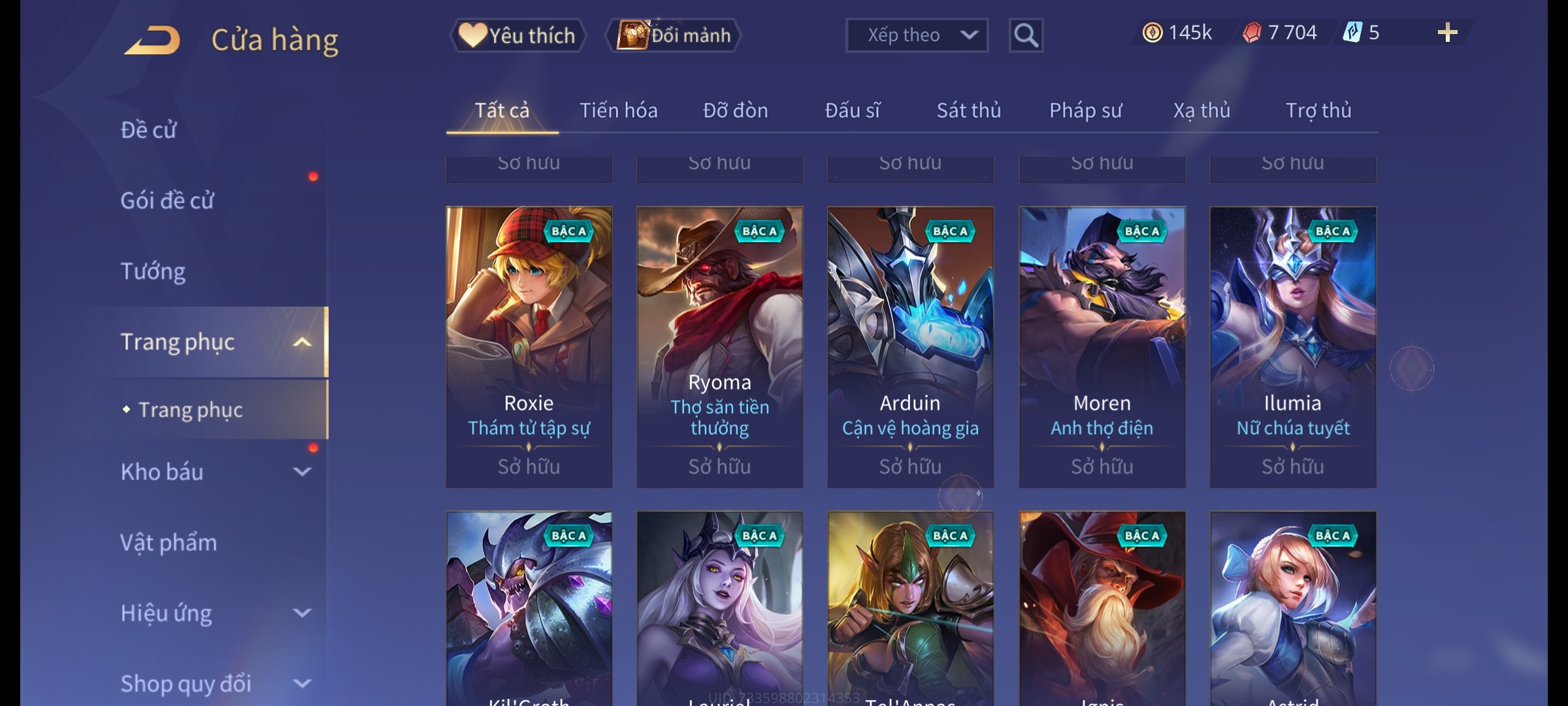The width and height of the screenshot is (1568, 706).
Task: Tap the plus icon to add currency
Action: pyautogui.click(x=1447, y=33)
